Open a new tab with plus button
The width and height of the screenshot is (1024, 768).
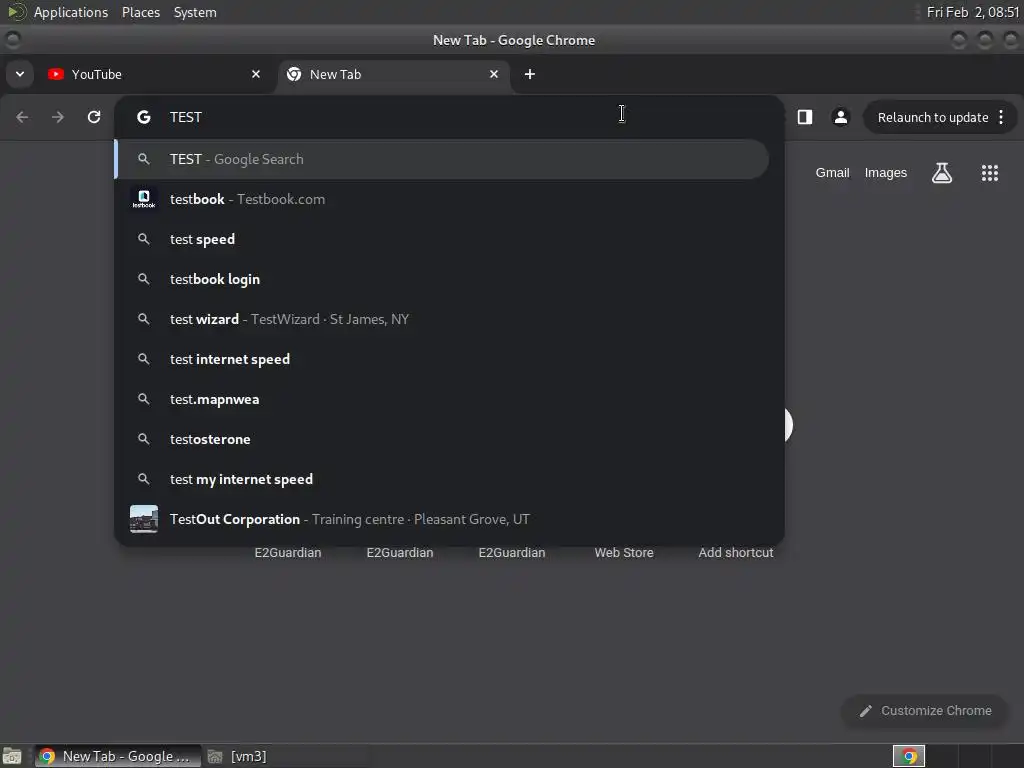tap(530, 74)
